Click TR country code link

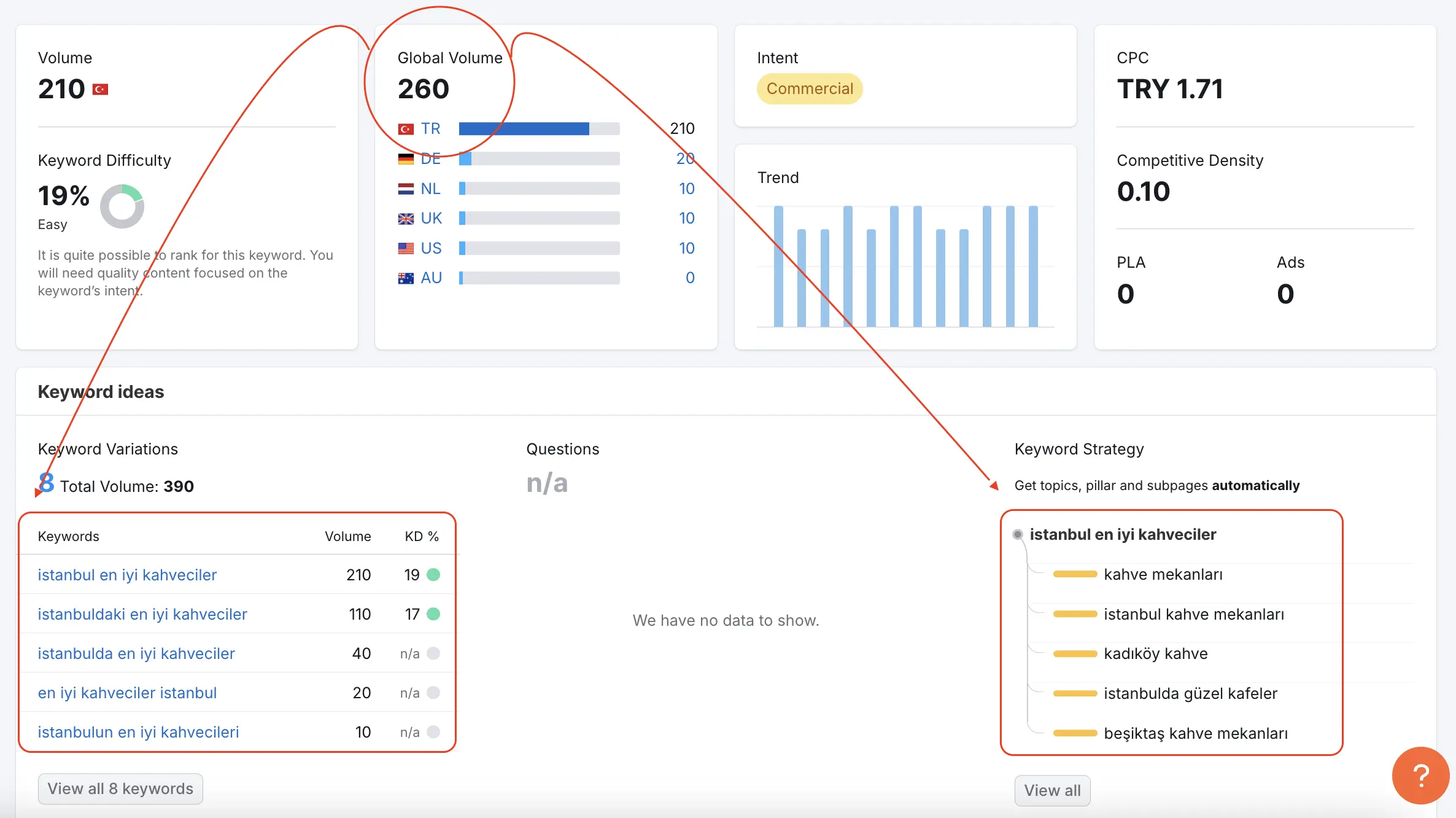point(430,128)
